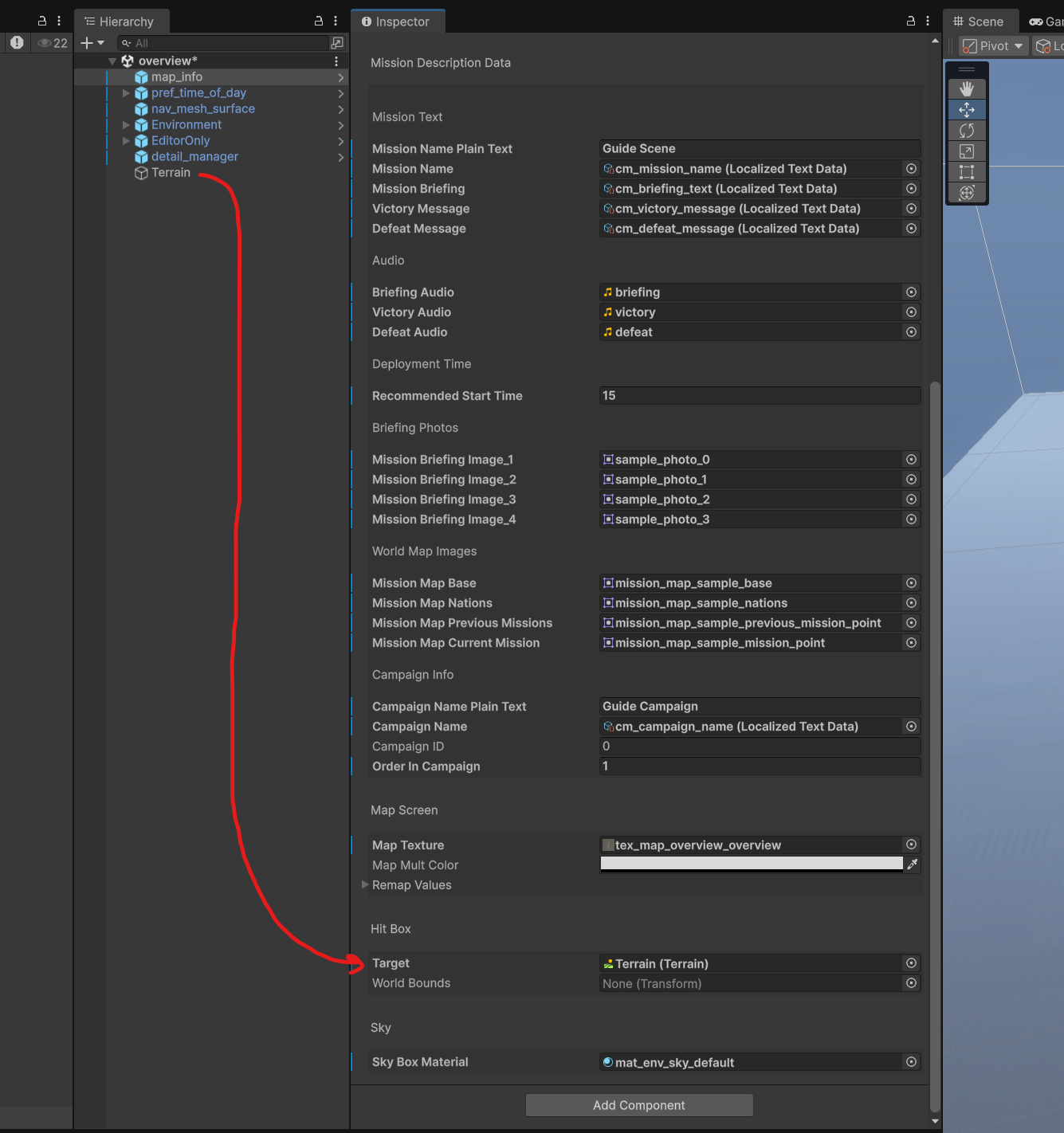This screenshot has width=1064, height=1133.
Task: Open object picker for Map Texture
Action: pyautogui.click(x=912, y=845)
